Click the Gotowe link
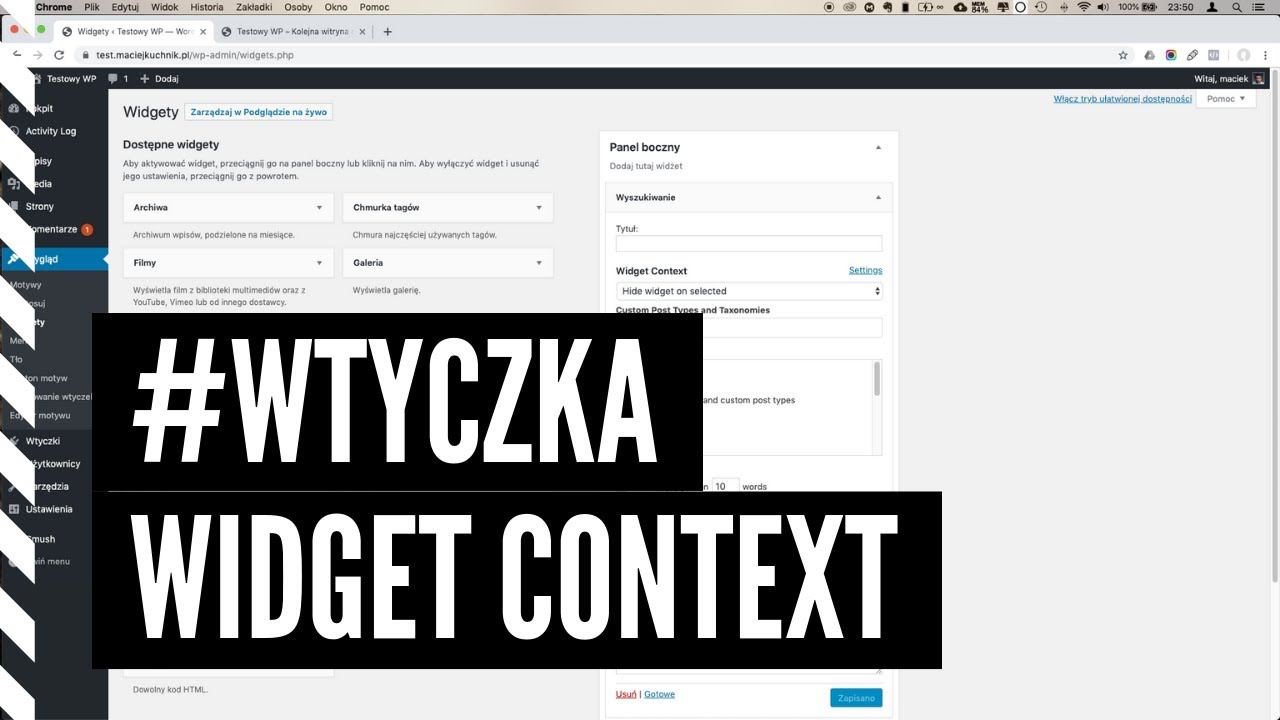This screenshot has height=720, width=1280. 659,694
